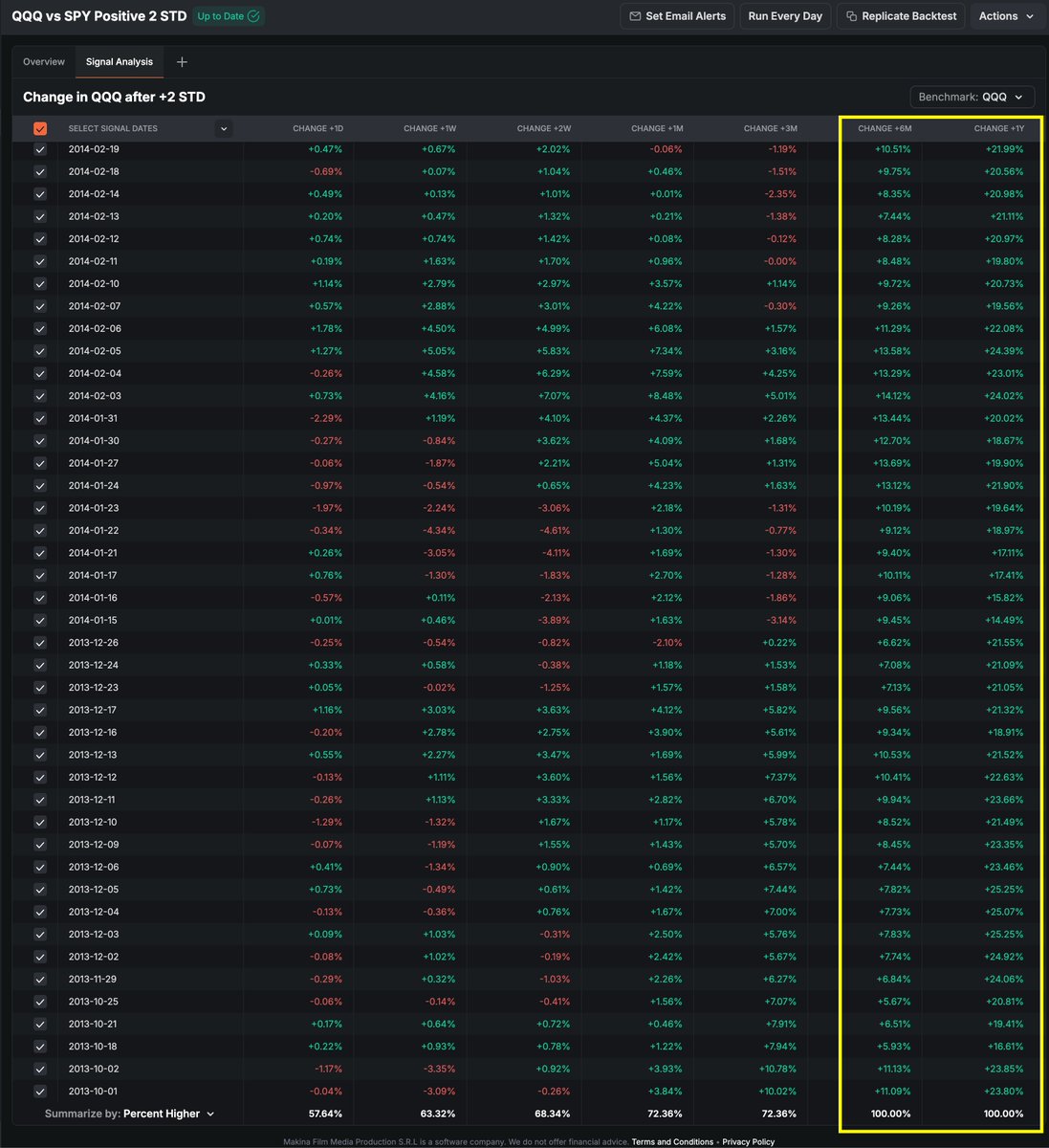Screen dimensions: 1049x1148
Task: Click the envelope icon in Set Email Alerts
Action: pyautogui.click(x=636, y=16)
